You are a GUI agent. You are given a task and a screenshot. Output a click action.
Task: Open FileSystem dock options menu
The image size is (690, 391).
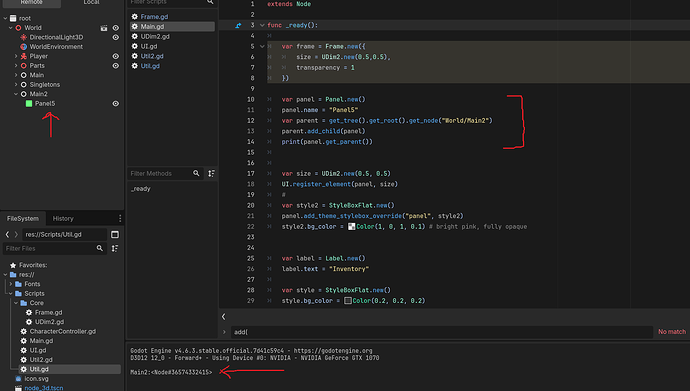click(x=120, y=219)
